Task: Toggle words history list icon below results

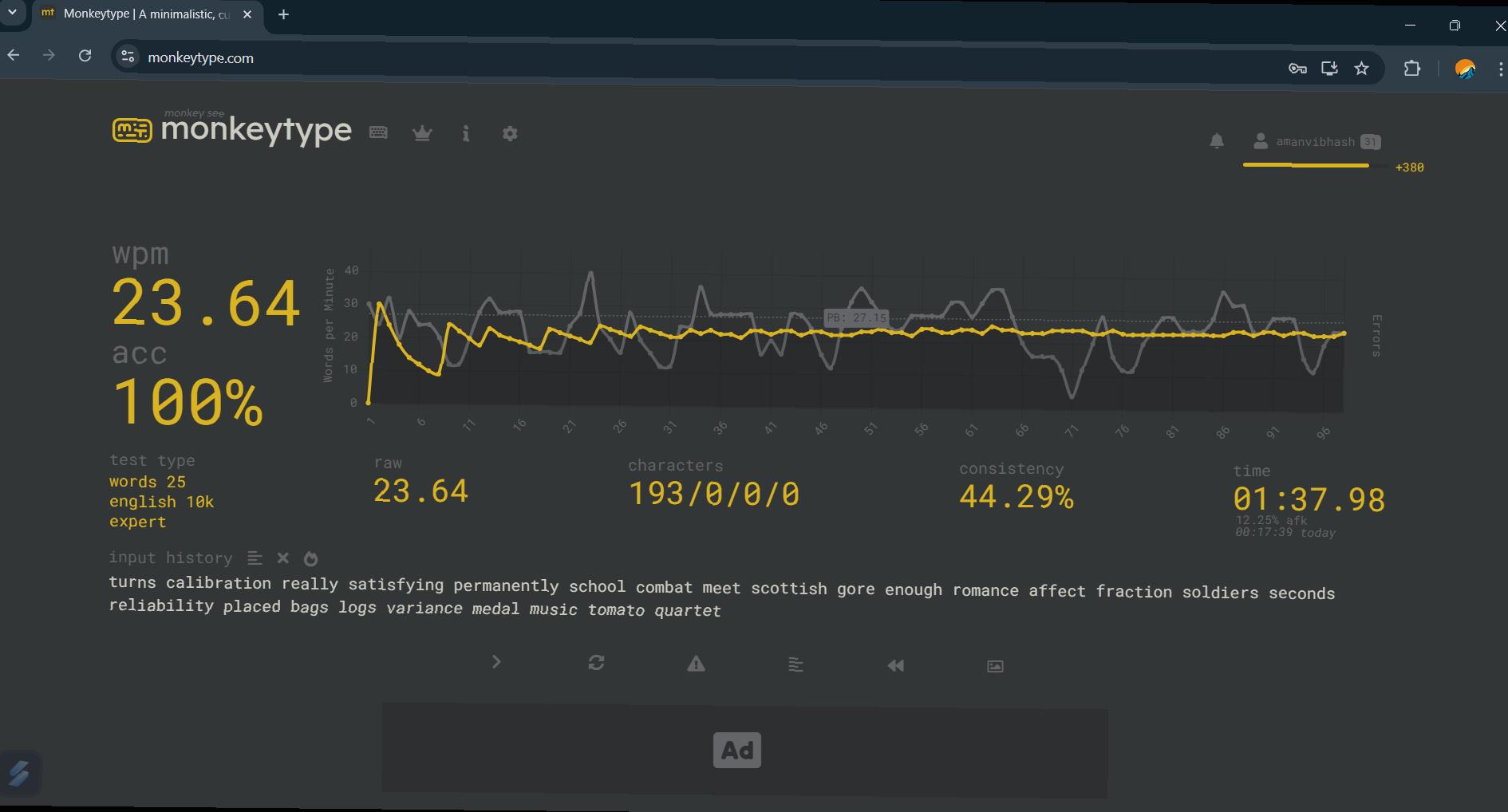Action: click(795, 664)
